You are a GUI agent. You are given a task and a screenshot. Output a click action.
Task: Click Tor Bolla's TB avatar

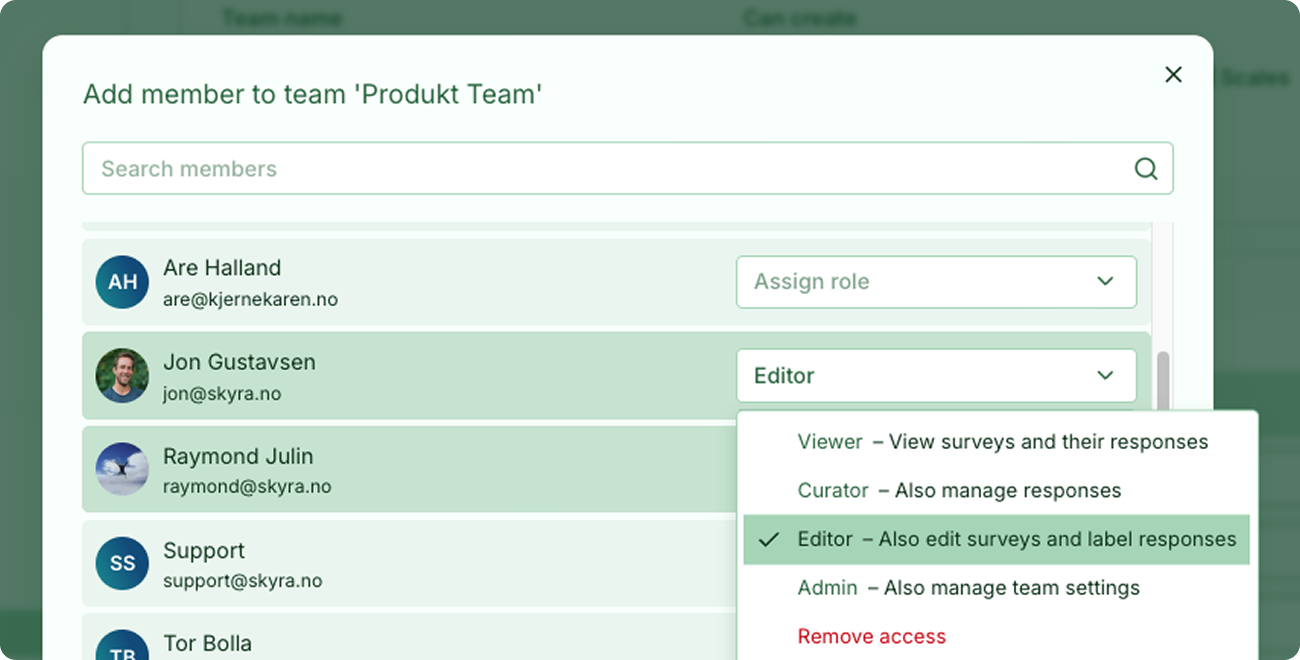[122, 645]
